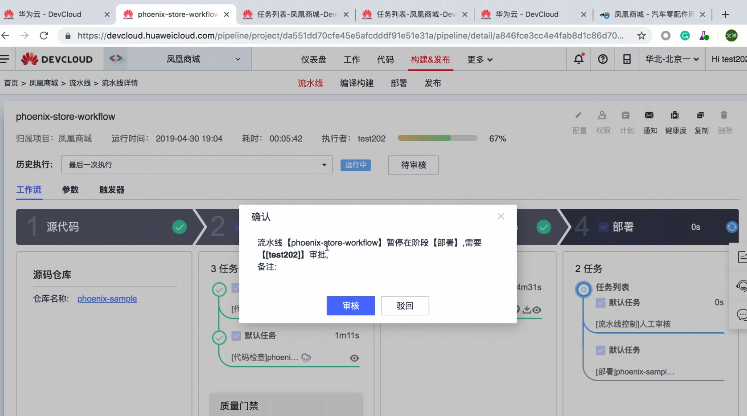The image size is (747, 416).
Task: Open a new browser tab with plus
Action: 726,14
